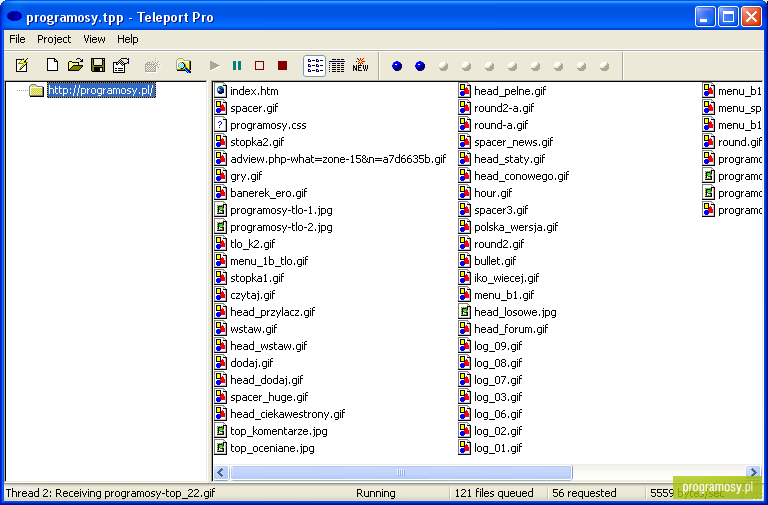The image size is (768, 505).
Task: Select head_pelne.gif
Action: click(x=510, y=91)
